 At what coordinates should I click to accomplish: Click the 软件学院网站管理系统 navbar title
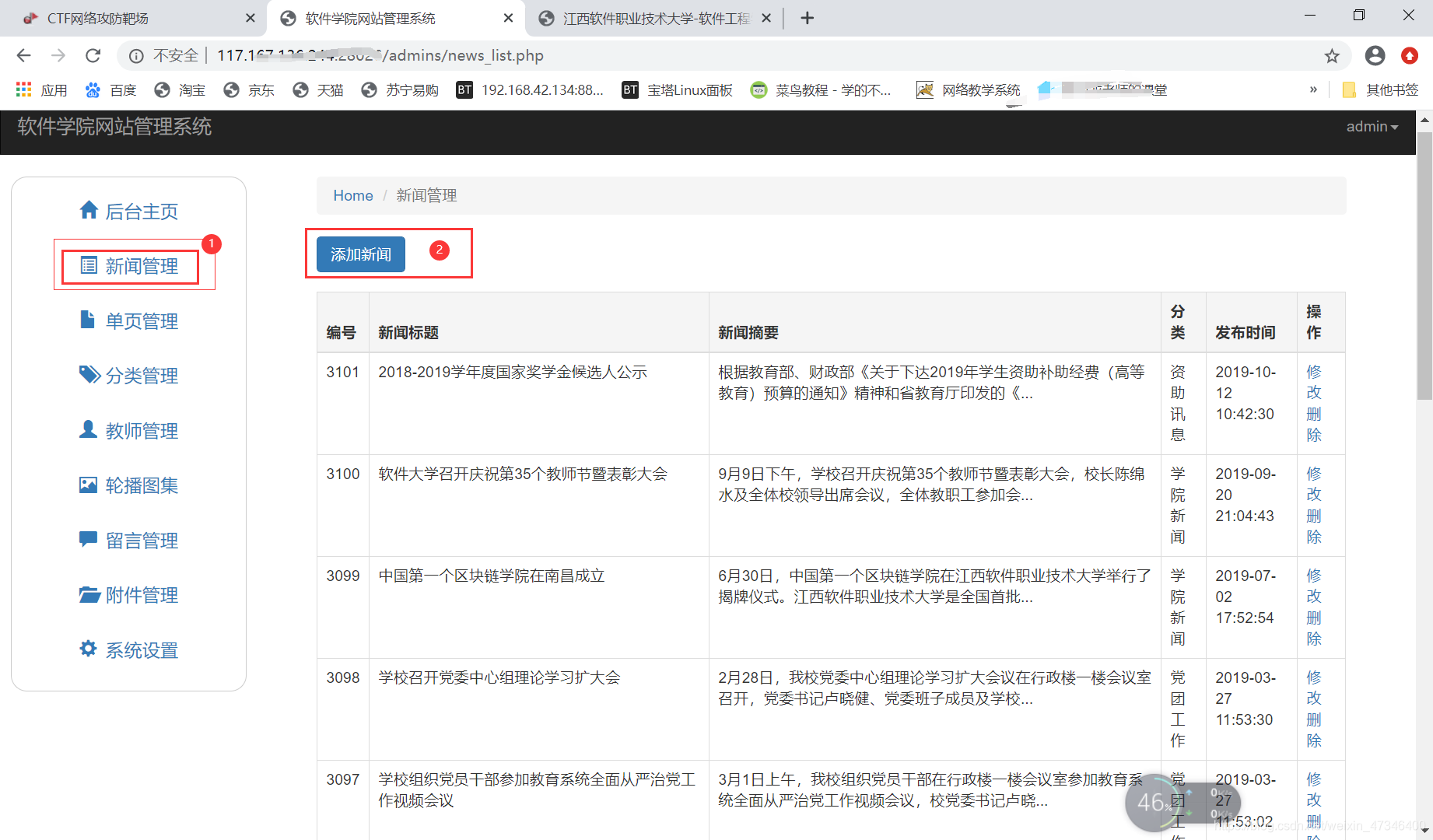pyautogui.click(x=114, y=126)
